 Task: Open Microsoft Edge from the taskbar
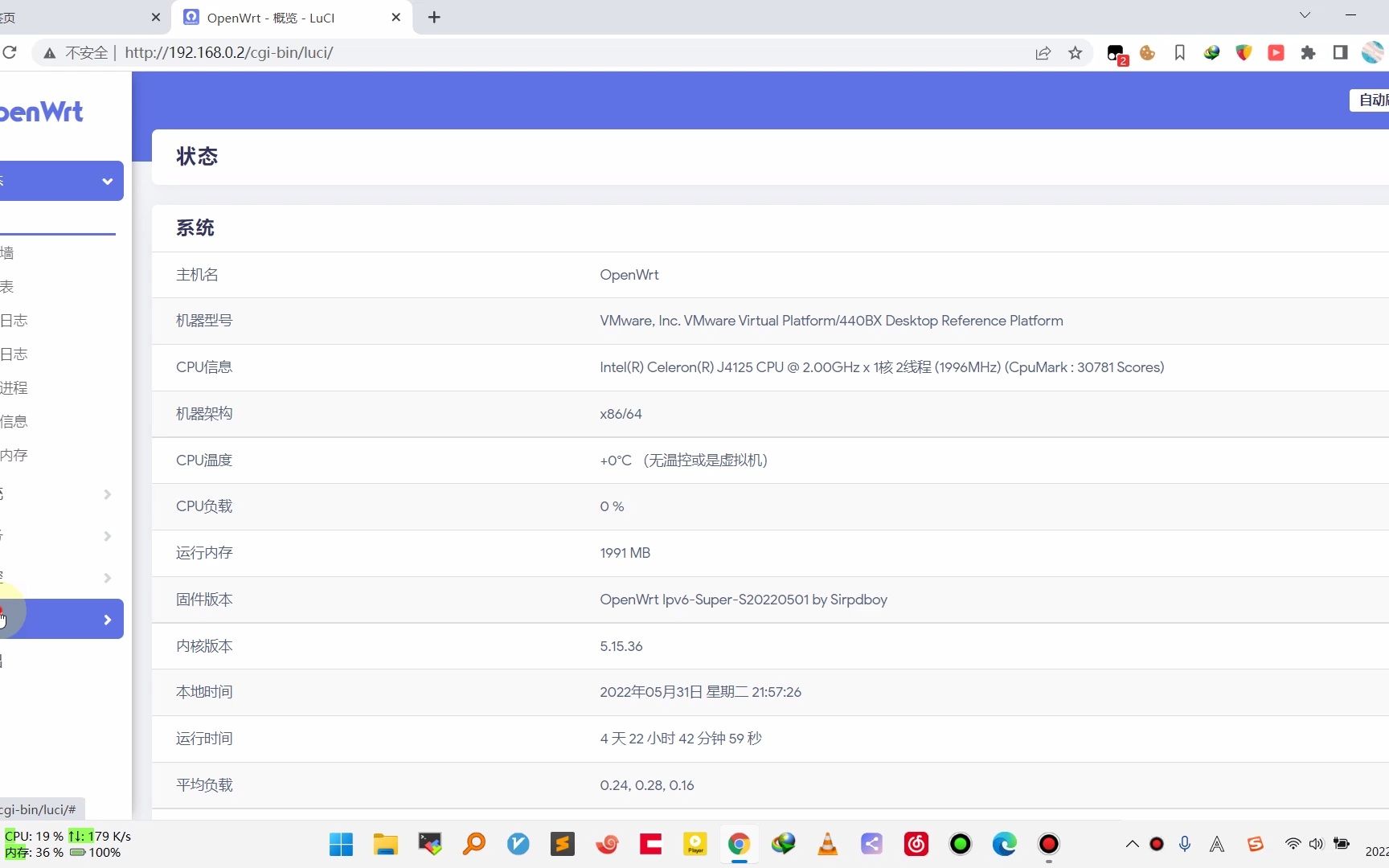click(x=1004, y=844)
